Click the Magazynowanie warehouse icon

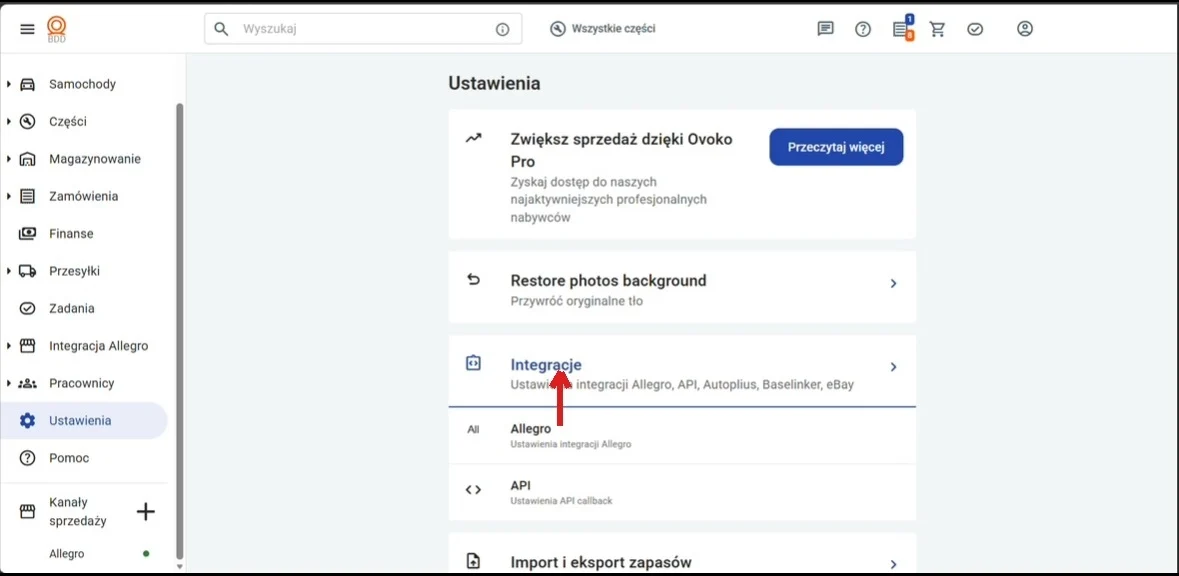[27, 159]
